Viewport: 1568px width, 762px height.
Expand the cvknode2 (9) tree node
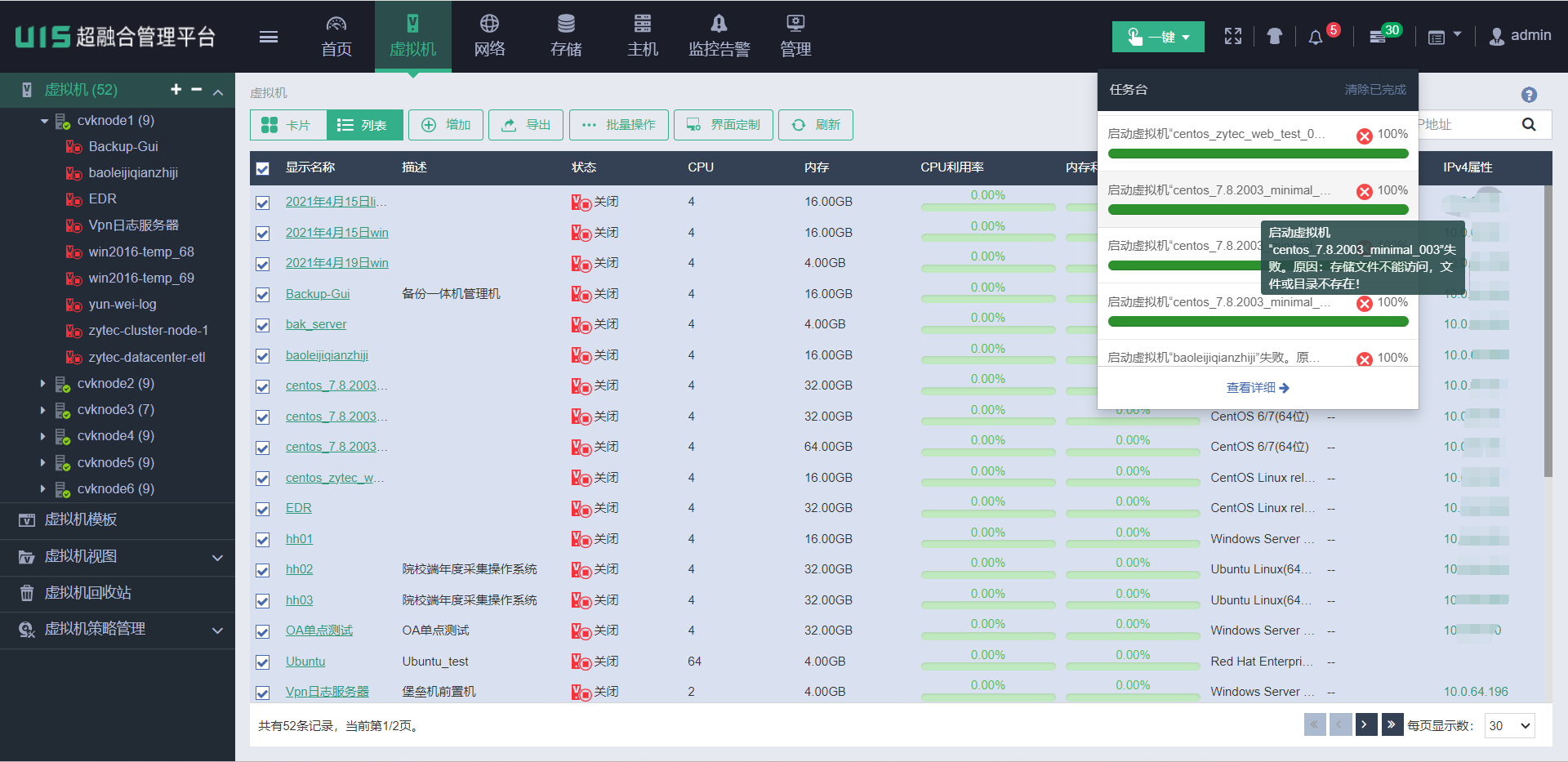tap(43, 384)
